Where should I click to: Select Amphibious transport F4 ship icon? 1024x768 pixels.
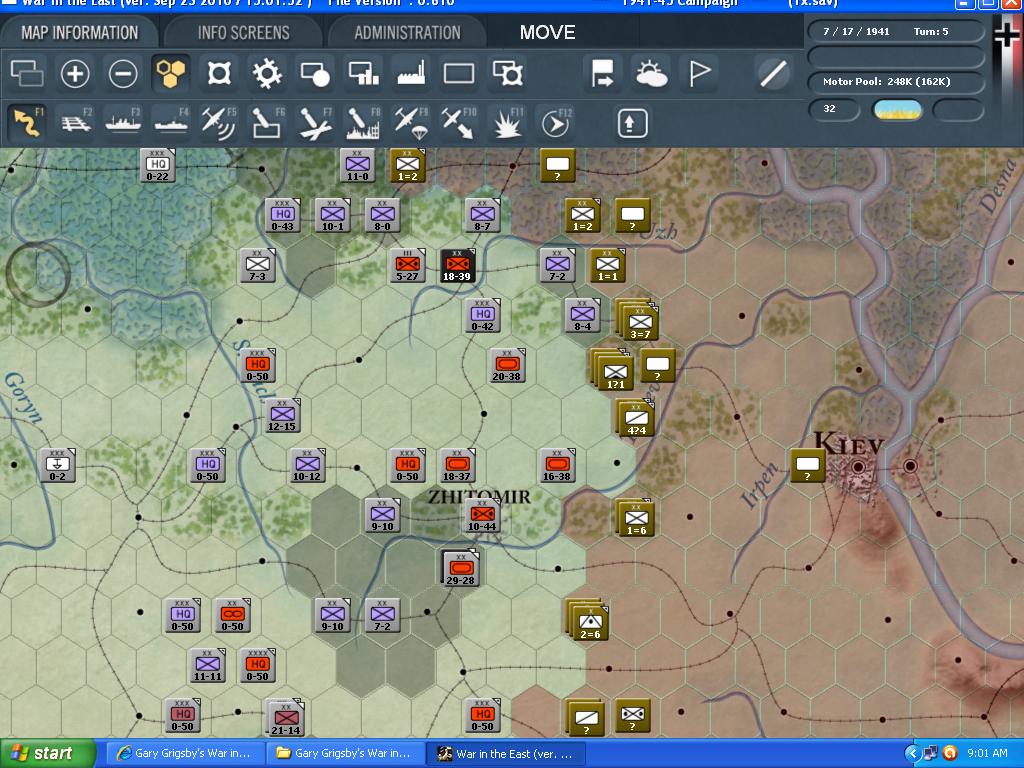pyautogui.click(x=171, y=123)
